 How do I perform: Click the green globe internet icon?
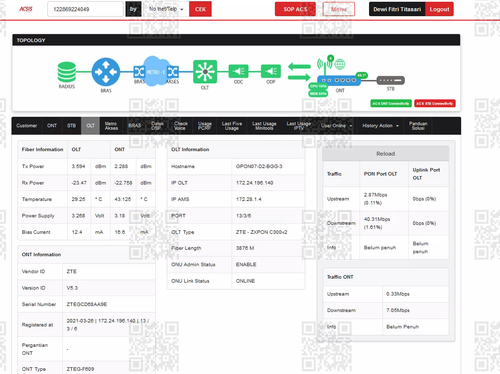tap(340, 64)
